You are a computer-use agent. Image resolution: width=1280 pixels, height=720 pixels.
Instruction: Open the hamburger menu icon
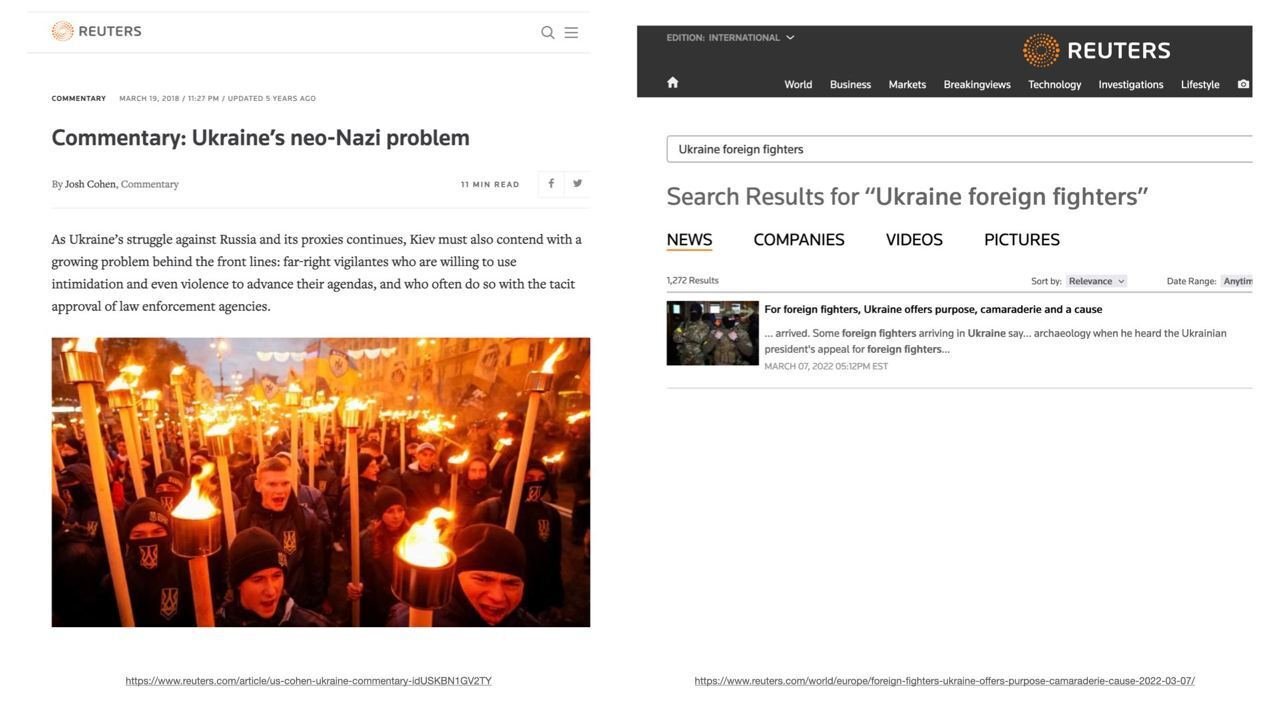[x=571, y=33]
